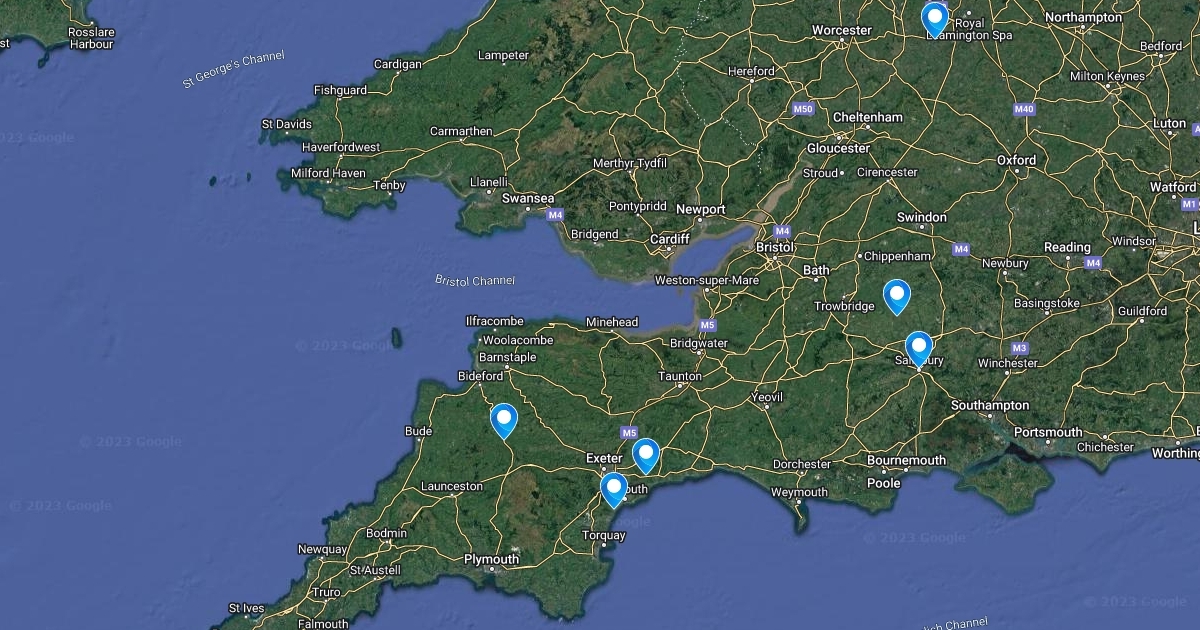
Task: Click the Bristol Channel water label
Action: 475,280
